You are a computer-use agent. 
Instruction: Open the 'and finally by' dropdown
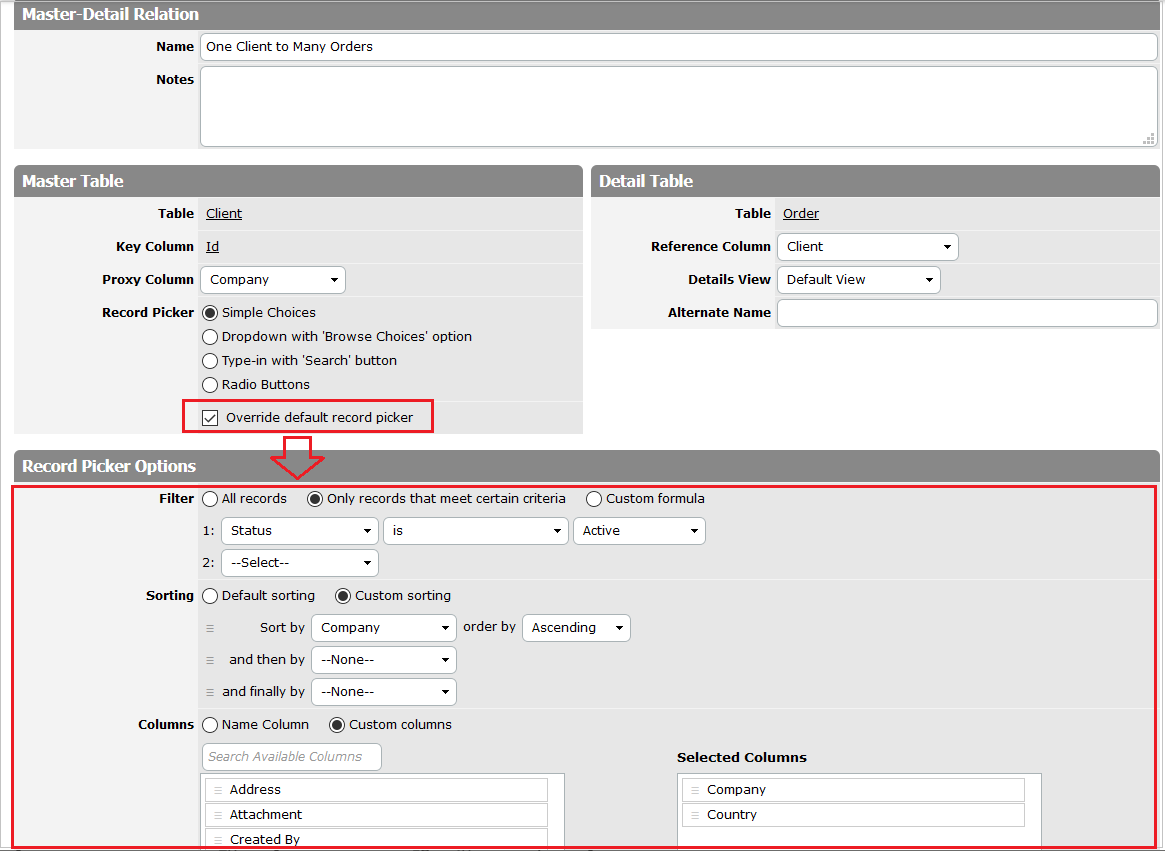click(x=384, y=692)
